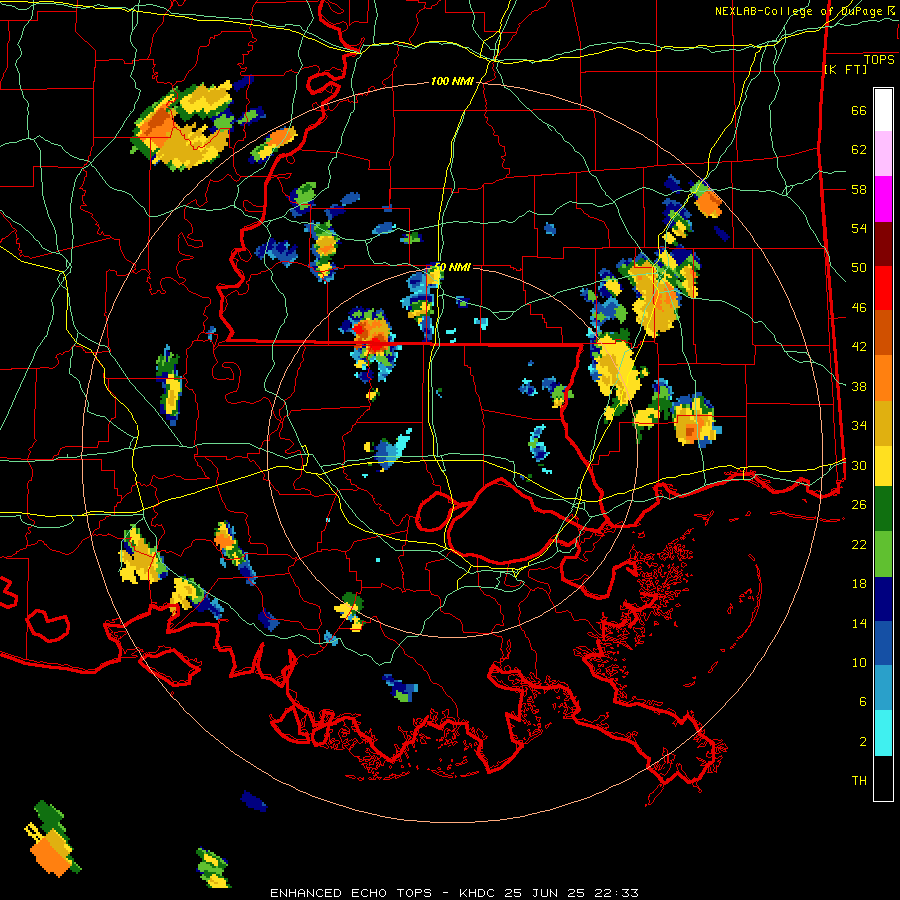Click the "42" legend value
This screenshot has width=900, height=900.
[859, 347]
